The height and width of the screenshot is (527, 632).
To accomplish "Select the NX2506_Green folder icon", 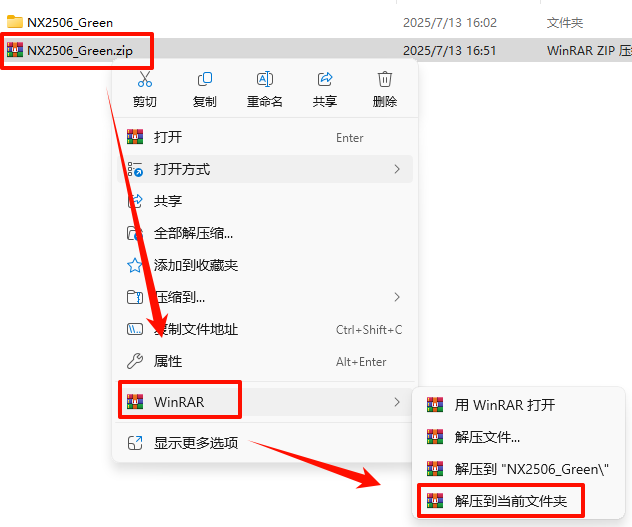I will 15,22.
